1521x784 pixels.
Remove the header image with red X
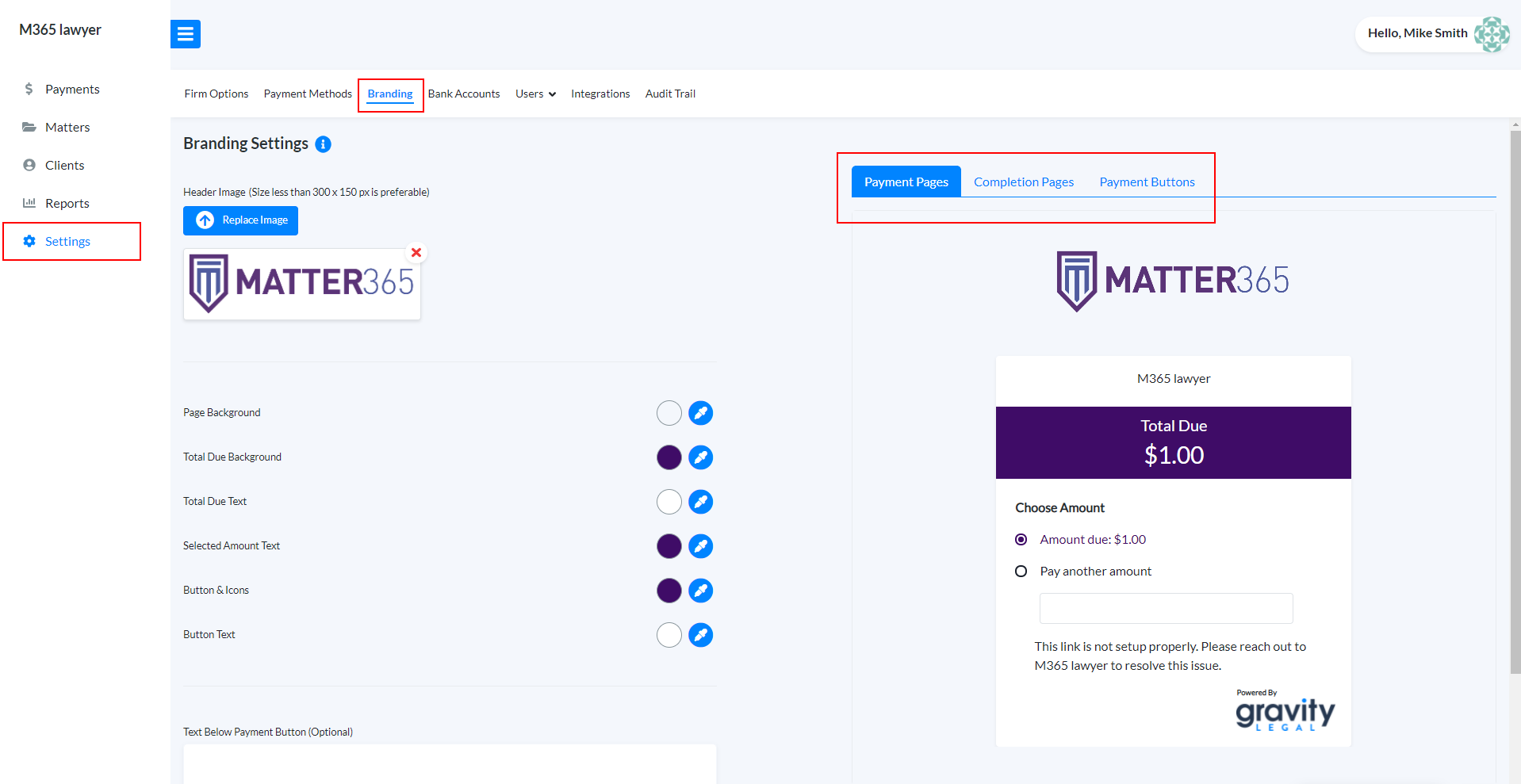[x=416, y=253]
